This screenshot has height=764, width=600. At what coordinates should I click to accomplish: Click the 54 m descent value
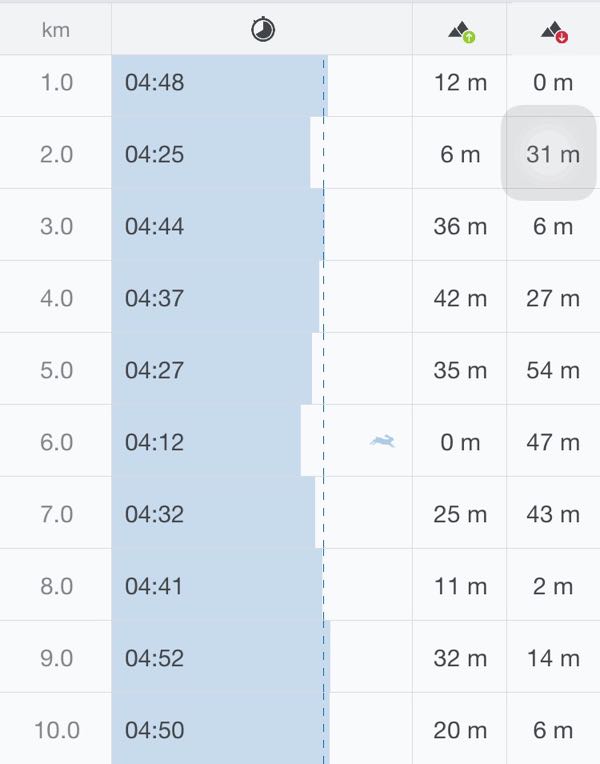click(553, 371)
